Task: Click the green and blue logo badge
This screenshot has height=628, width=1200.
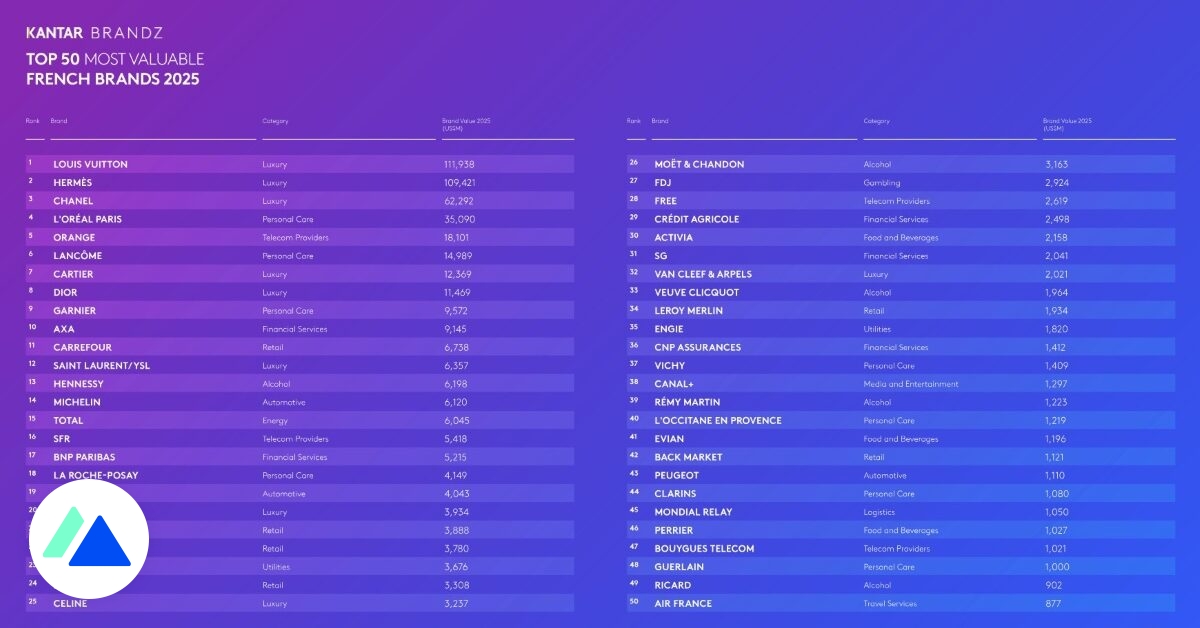Action: click(89, 540)
